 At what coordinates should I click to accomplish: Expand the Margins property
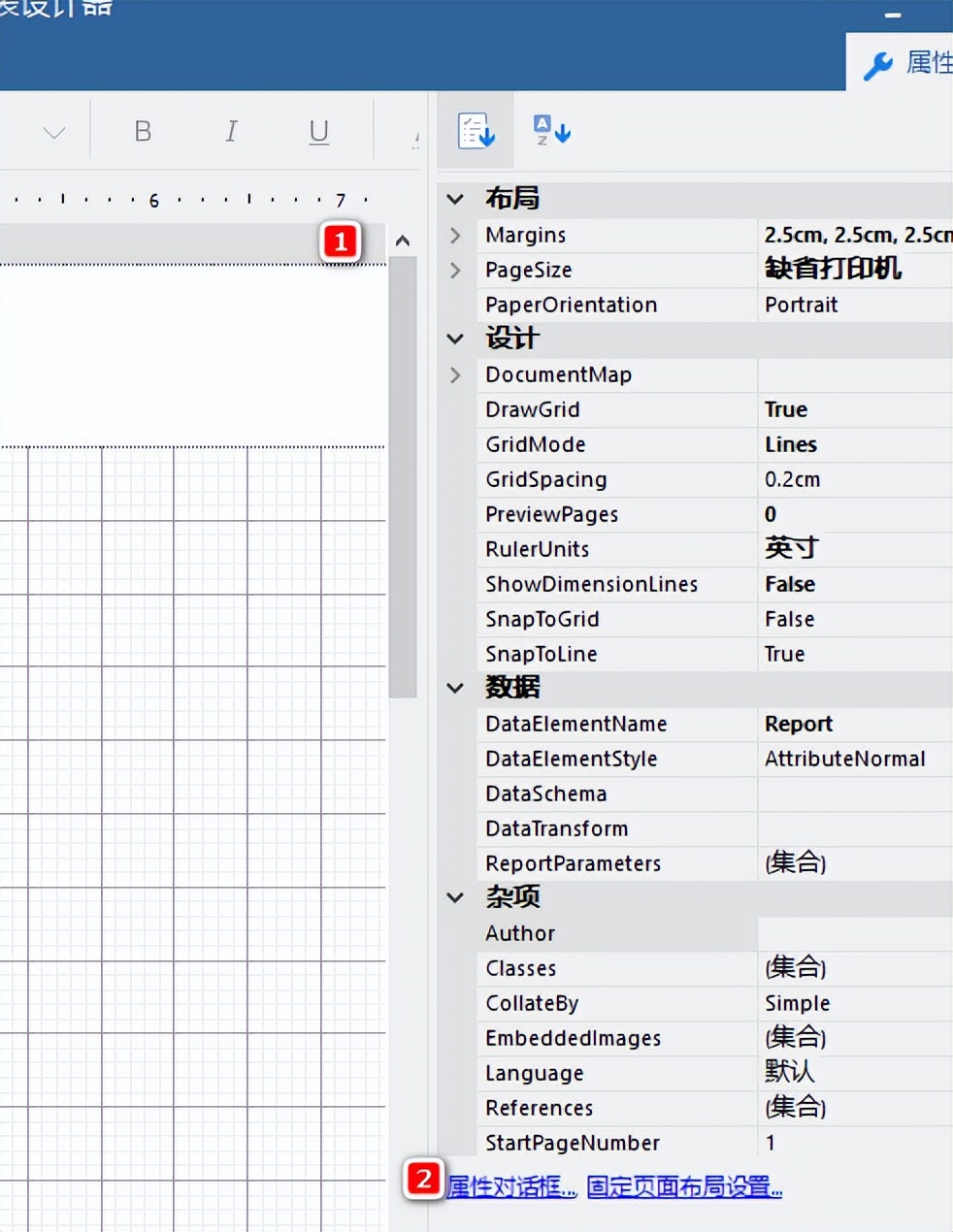pyautogui.click(x=455, y=235)
